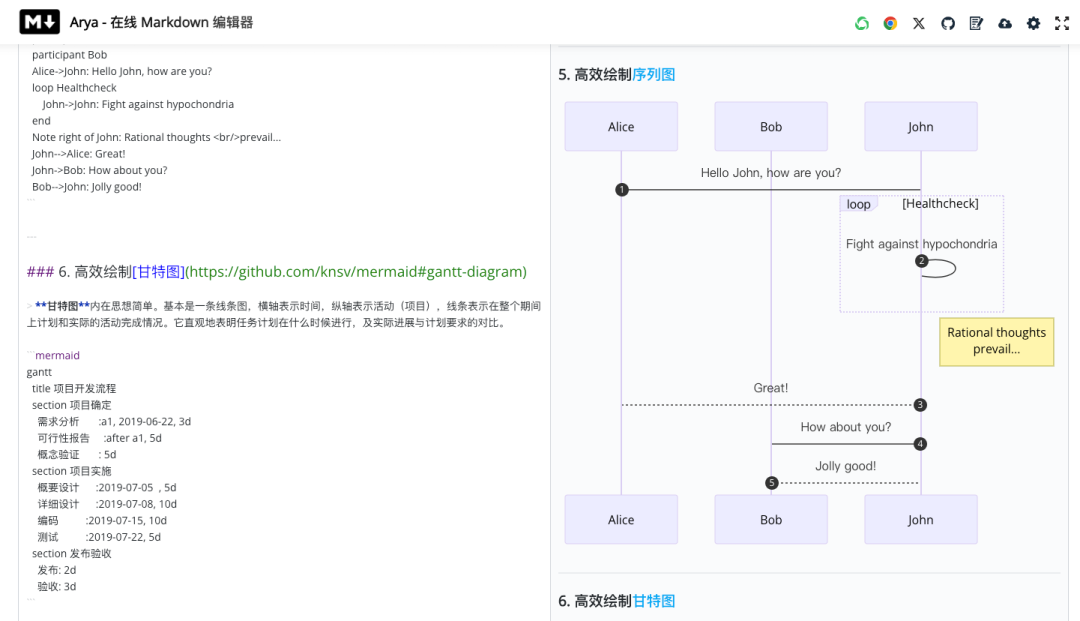Open the Chrome extension icon
Image resolution: width=1080 pixels, height=621 pixels.
[x=890, y=23]
